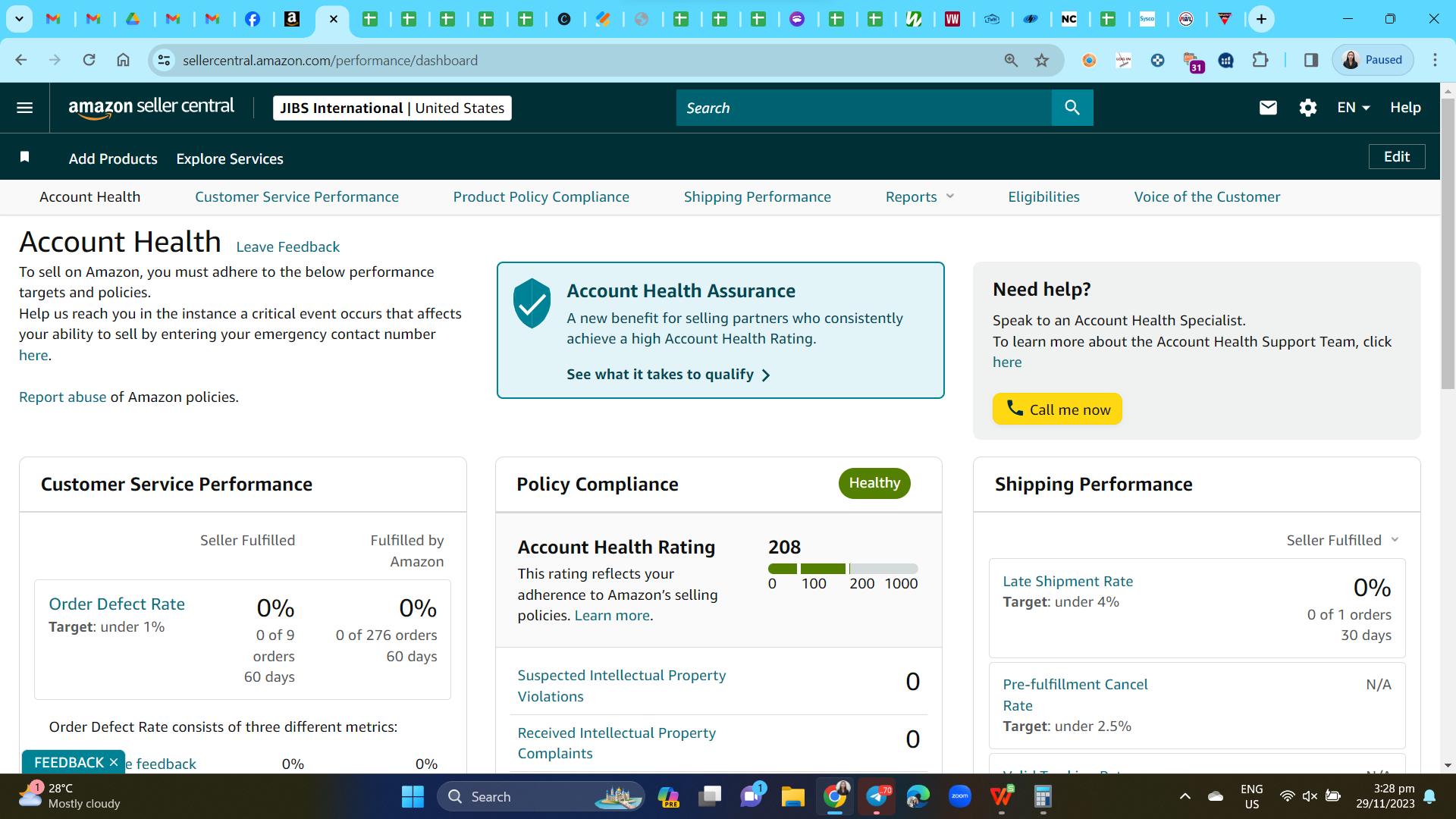Open File Explorer from the taskbar
Screen dimensions: 1456x819
pos(793,796)
